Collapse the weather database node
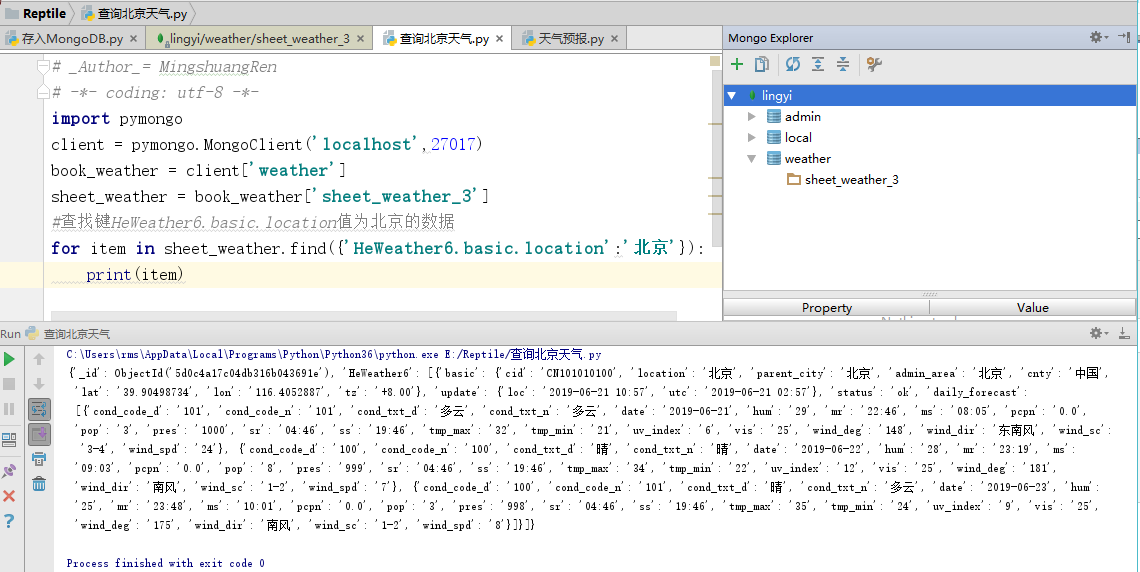 coord(752,159)
